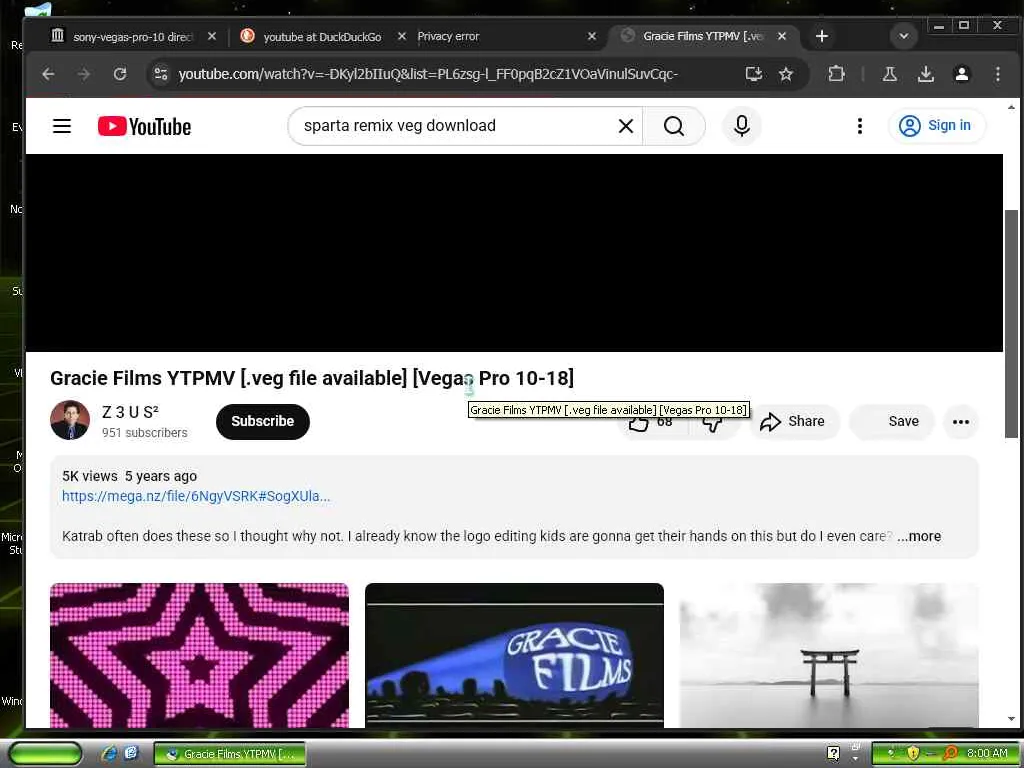The height and width of the screenshot is (768, 1024).
Task: Start voice search with the microphone icon
Action: 742,126
